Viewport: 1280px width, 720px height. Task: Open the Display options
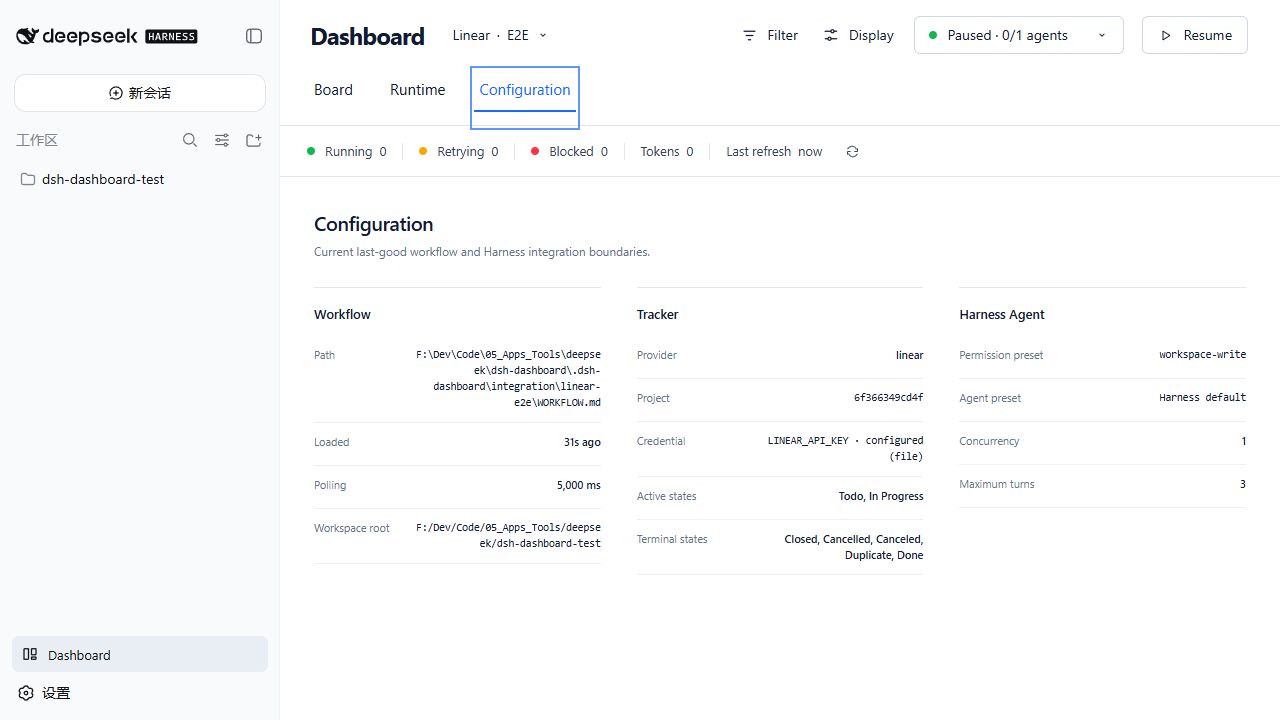coord(859,35)
